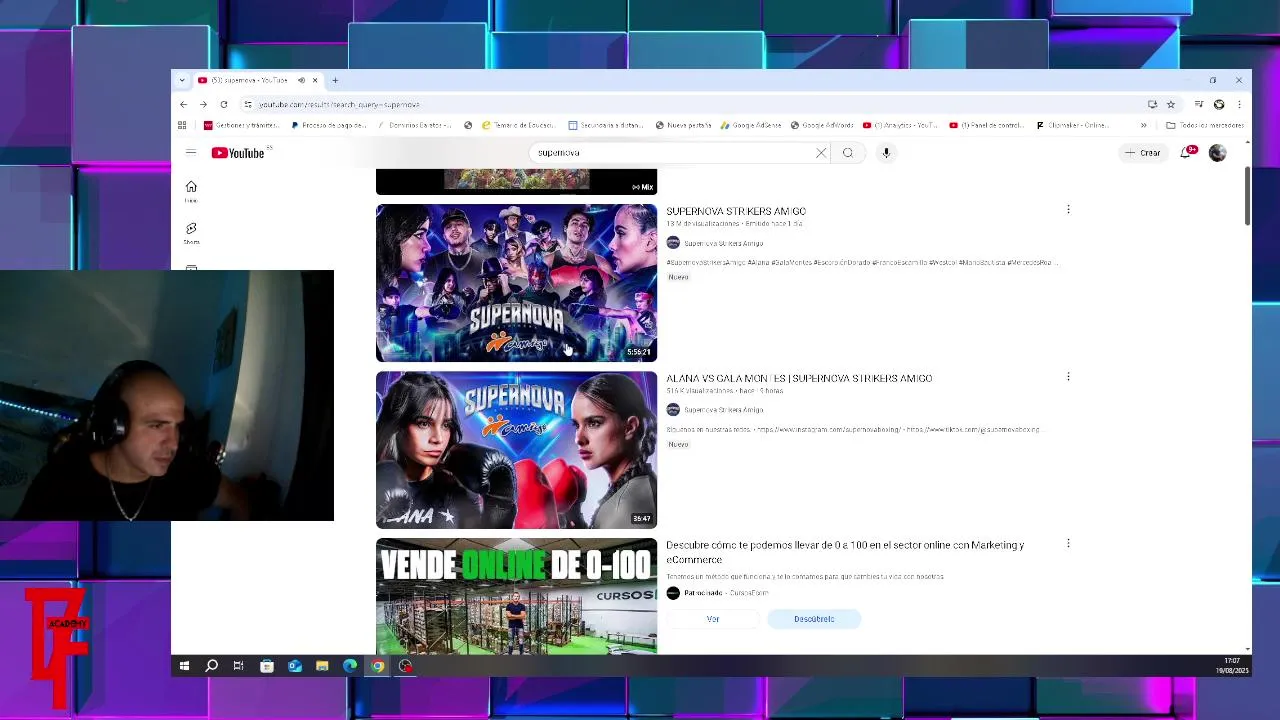1280x720 pixels.
Task: Click the taskbar clock
Action: pos(1232,666)
